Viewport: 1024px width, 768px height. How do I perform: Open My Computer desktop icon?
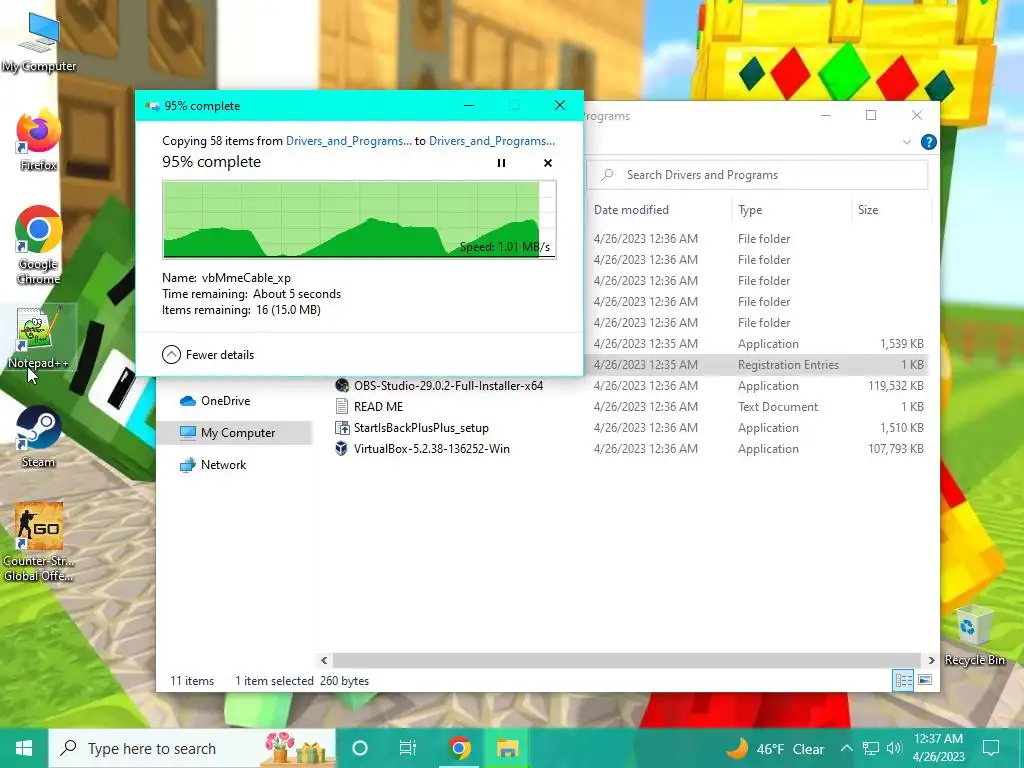click(39, 43)
